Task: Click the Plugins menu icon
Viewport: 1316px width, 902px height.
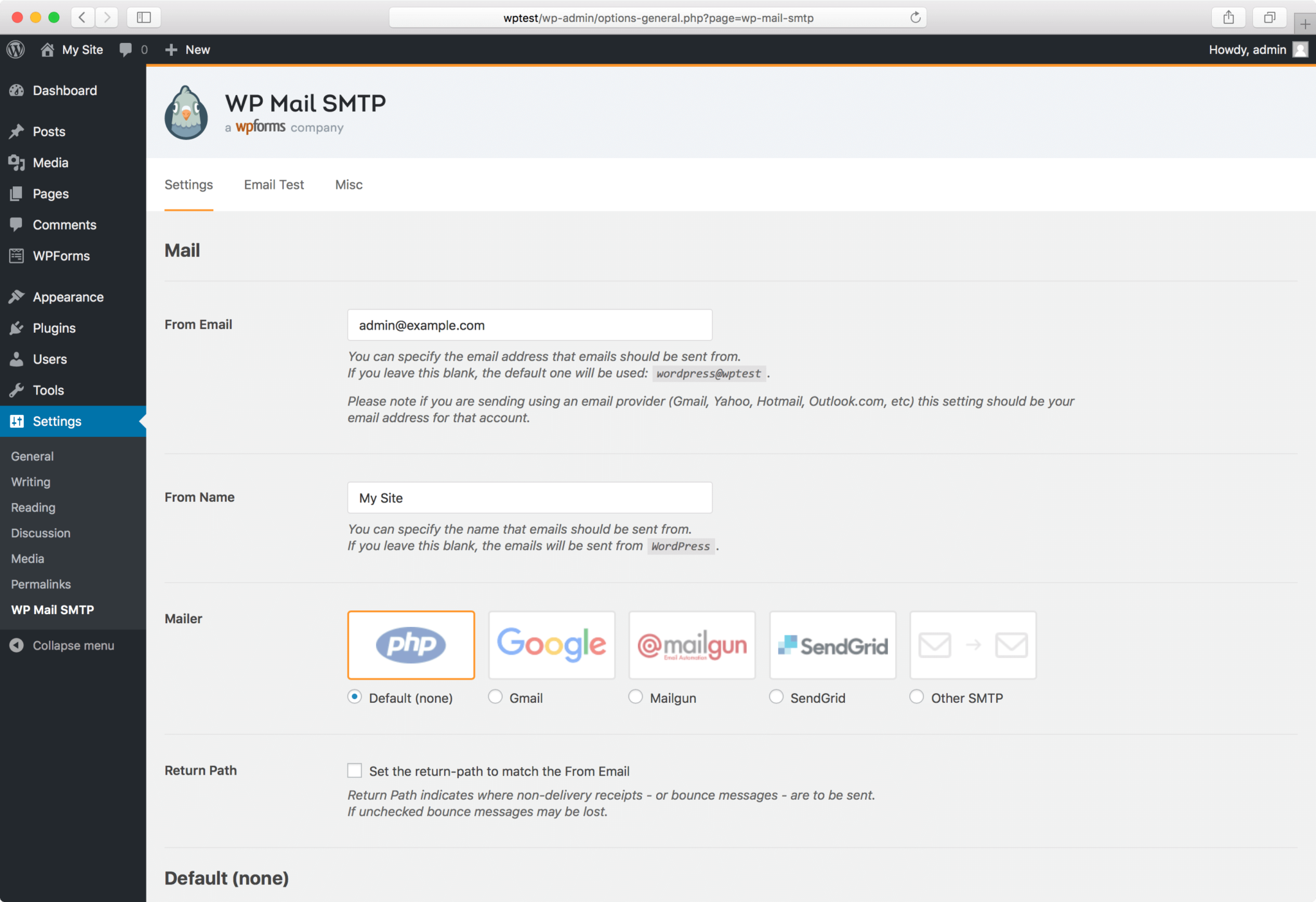Action: [17, 327]
